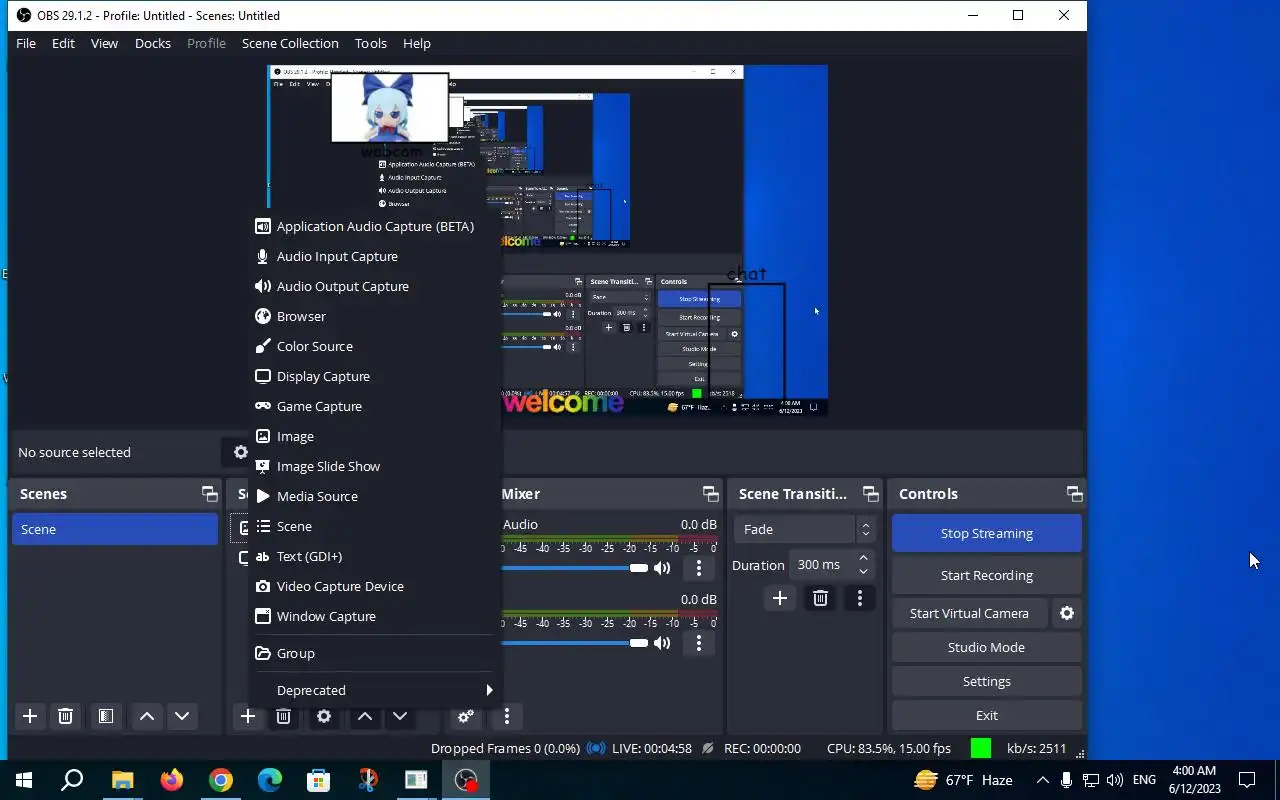
Task: Move the source up in the Sources list
Action: [365, 716]
